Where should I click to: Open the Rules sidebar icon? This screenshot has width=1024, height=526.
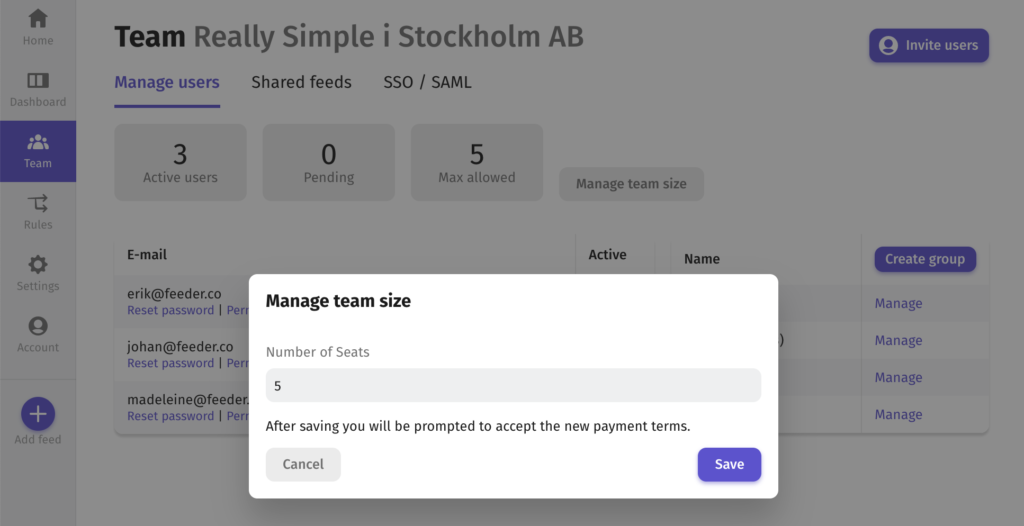coord(38,203)
